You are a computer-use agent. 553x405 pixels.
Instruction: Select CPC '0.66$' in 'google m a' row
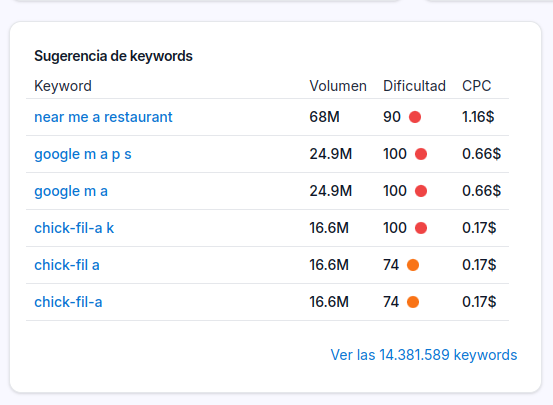[481, 191]
